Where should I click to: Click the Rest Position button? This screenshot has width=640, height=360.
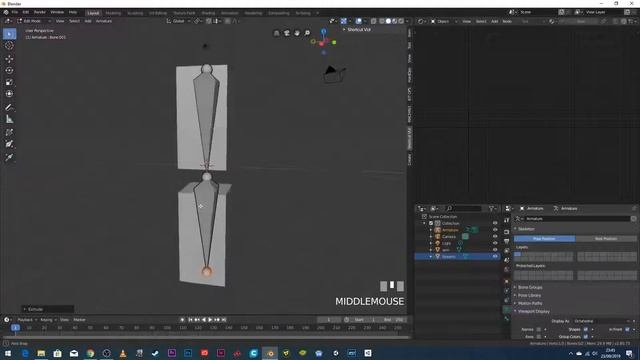pyautogui.click(x=606, y=239)
